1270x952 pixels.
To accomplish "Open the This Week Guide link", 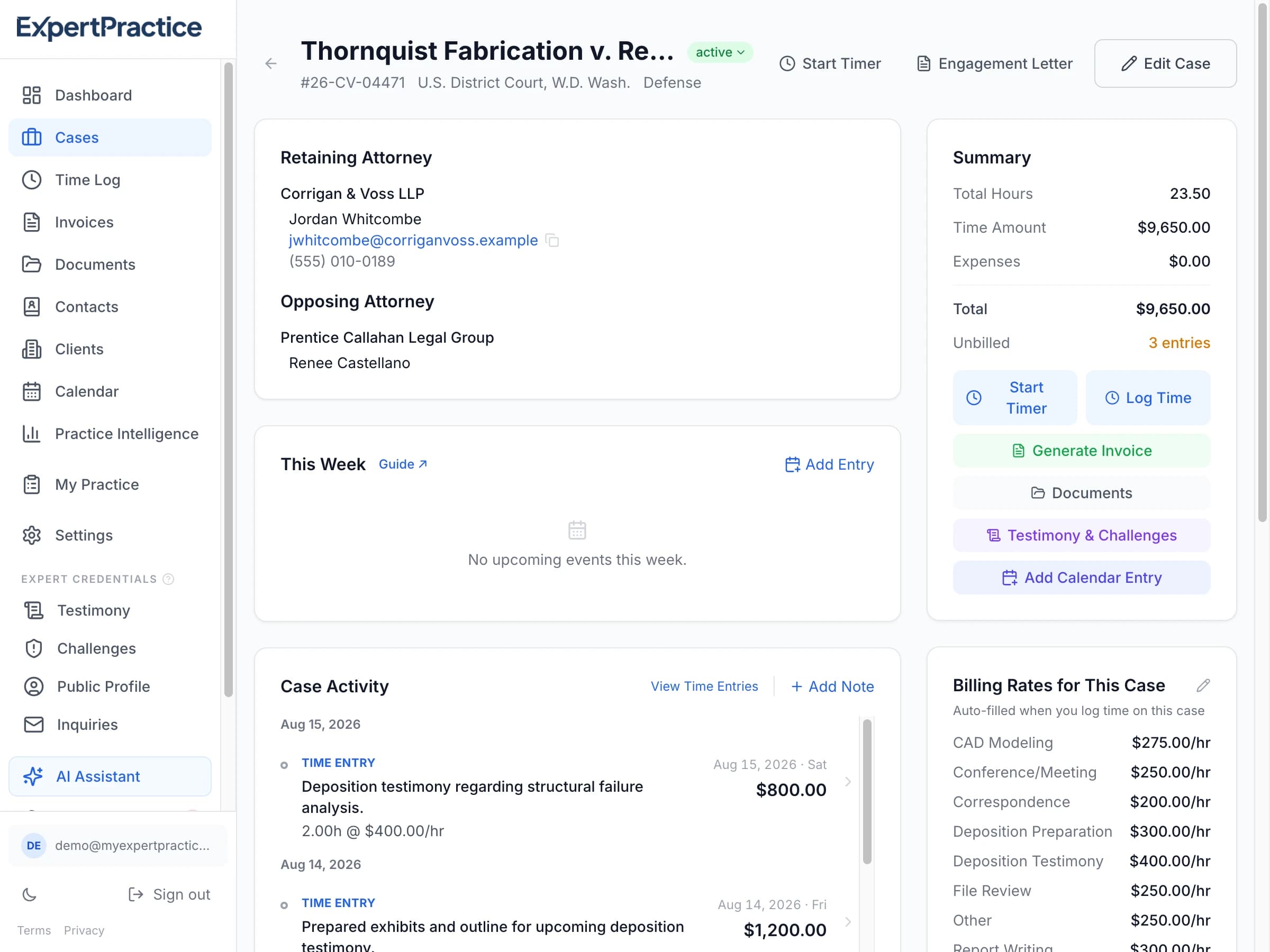I will pyautogui.click(x=403, y=464).
